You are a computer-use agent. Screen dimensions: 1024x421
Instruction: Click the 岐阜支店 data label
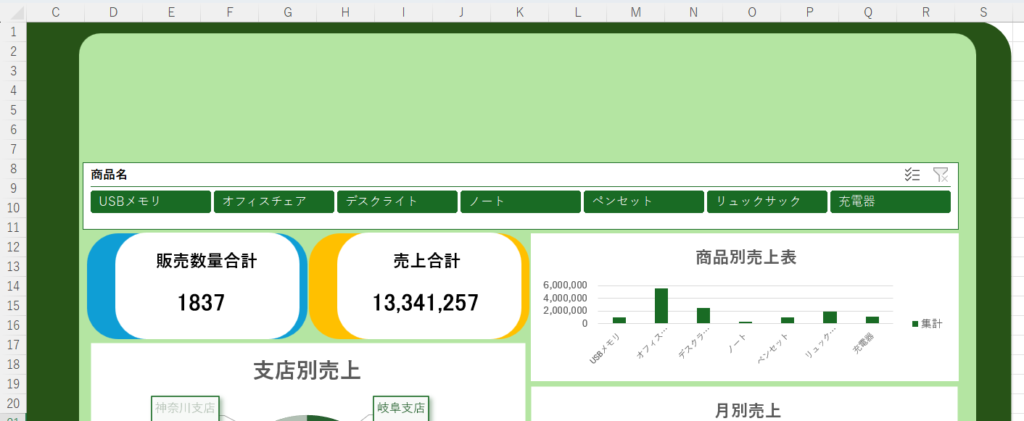point(401,408)
